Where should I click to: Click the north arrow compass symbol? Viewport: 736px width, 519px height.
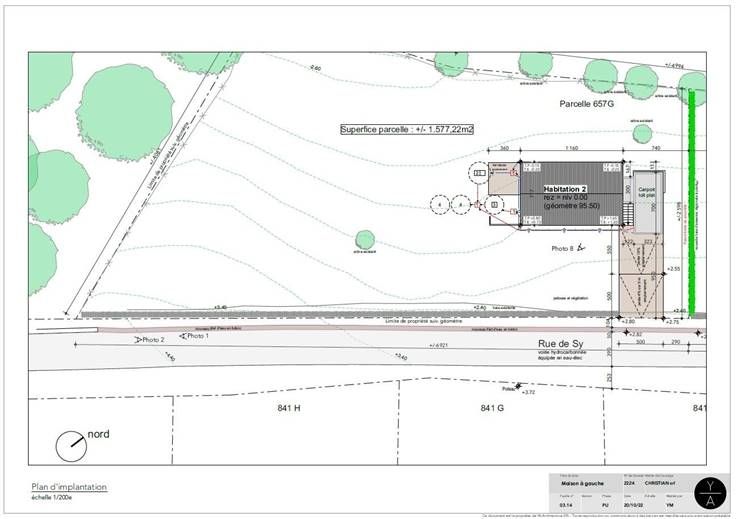70,446
